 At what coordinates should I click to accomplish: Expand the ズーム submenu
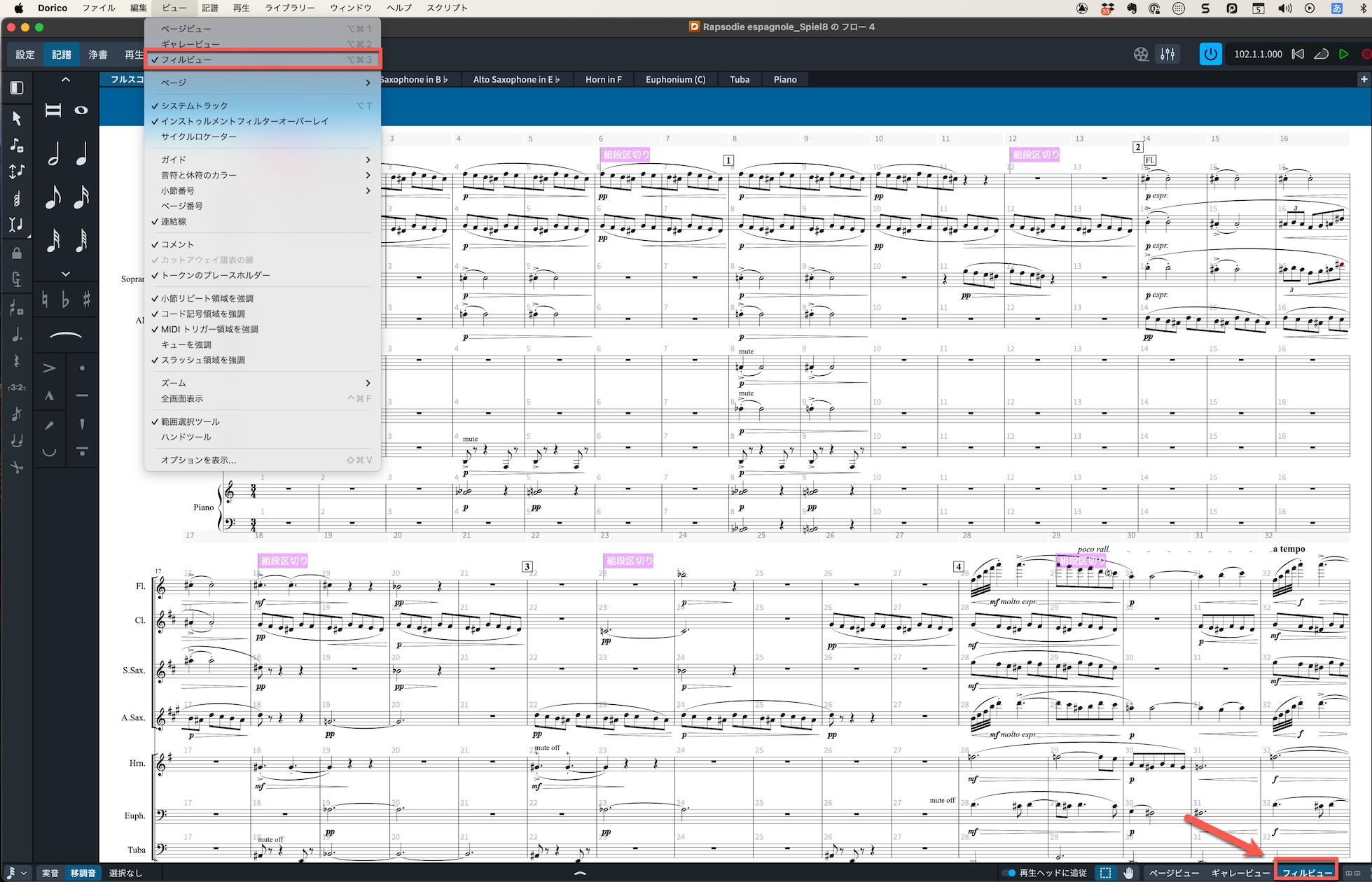tap(262, 383)
